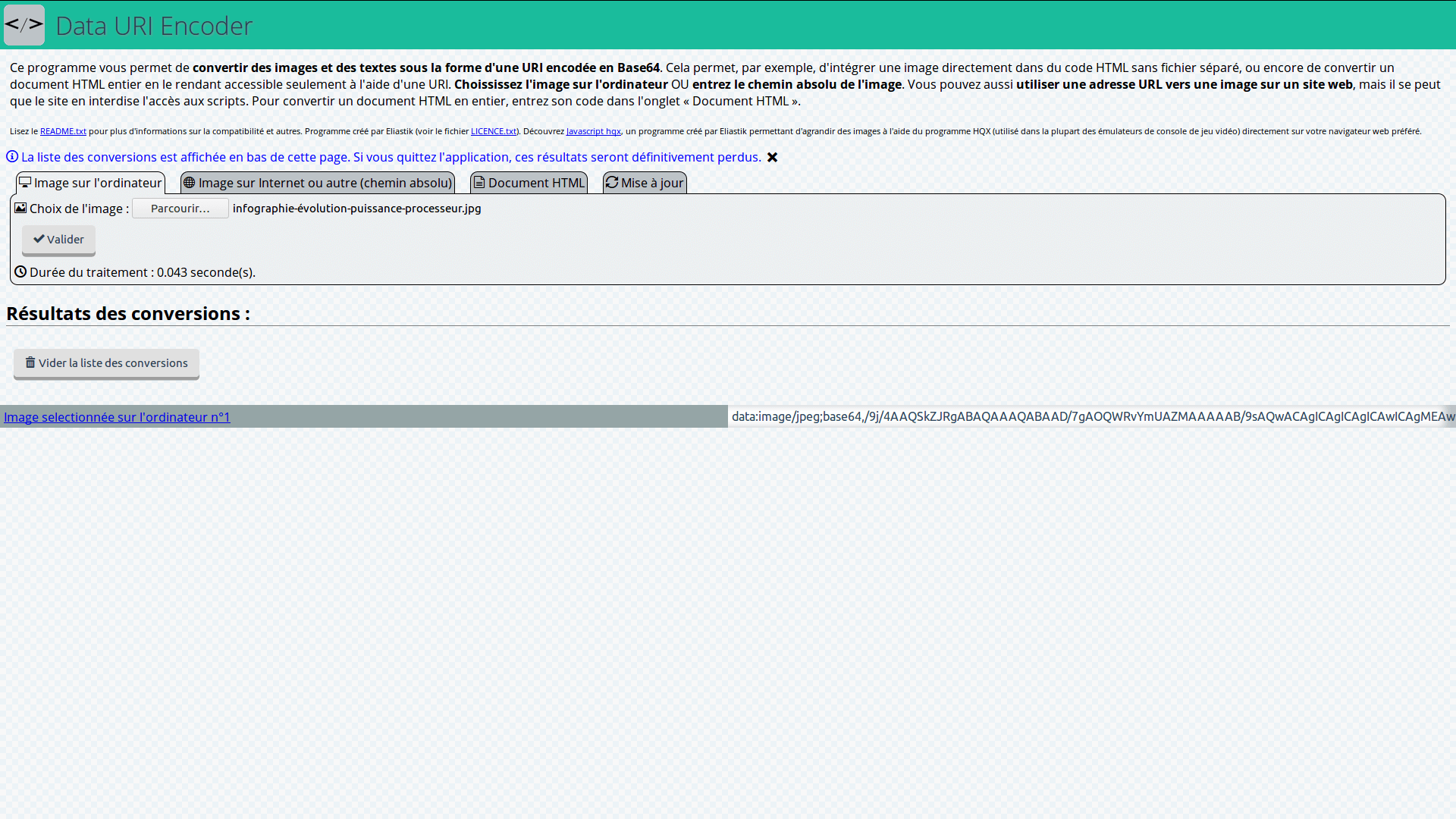Image resolution: width=1456 pixels, height=819 pixels.
Task: Open Image selectionnée sur l'ordinateur n°1 link
Action: 117,417
